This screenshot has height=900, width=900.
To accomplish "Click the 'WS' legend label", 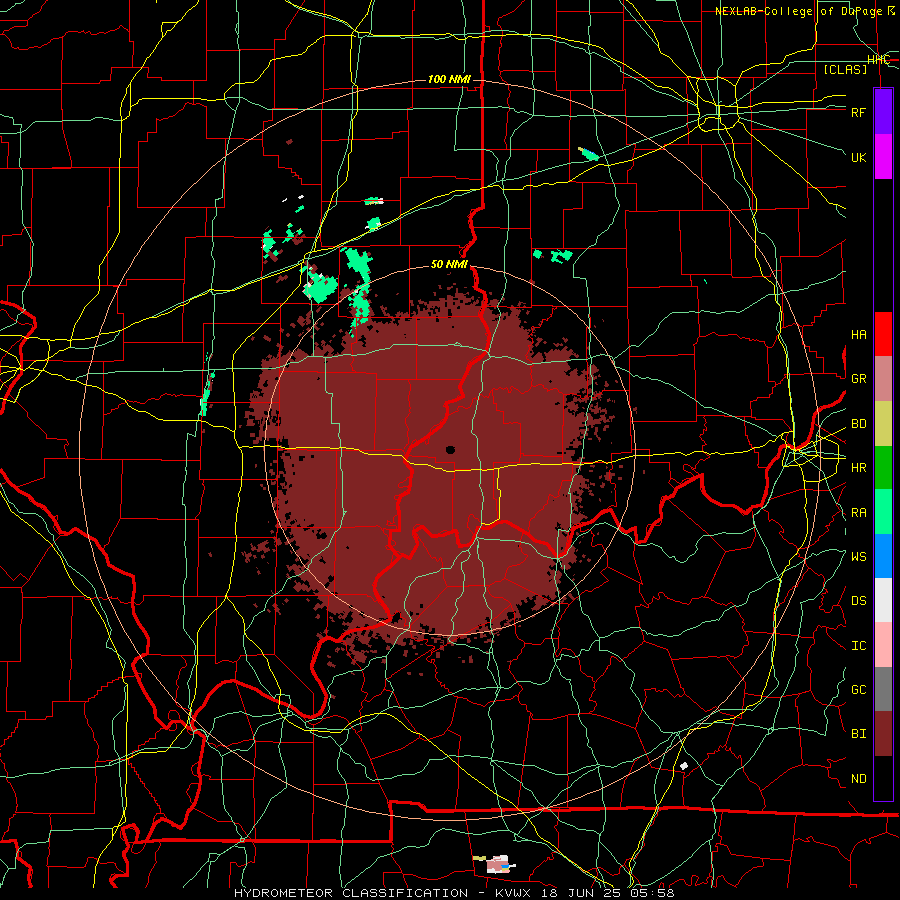I will (x=858, y=557).
